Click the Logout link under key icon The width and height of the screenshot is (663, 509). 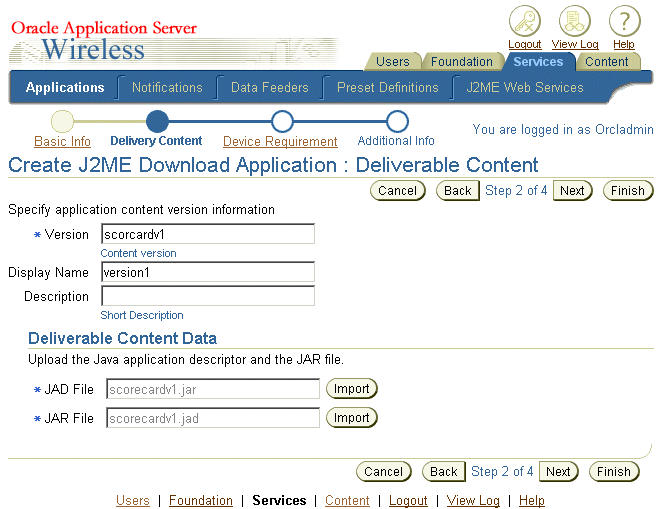[524, 44]
